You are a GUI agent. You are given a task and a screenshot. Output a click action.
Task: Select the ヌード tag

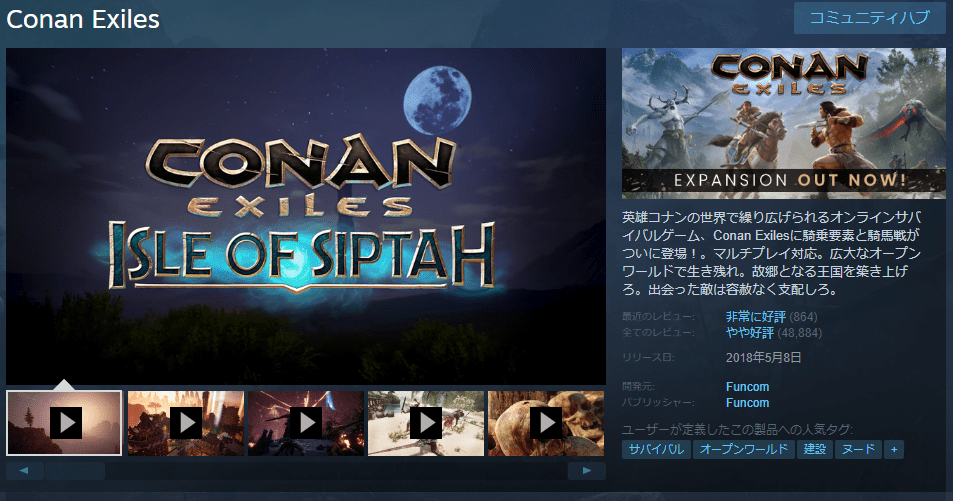[858, 449]
